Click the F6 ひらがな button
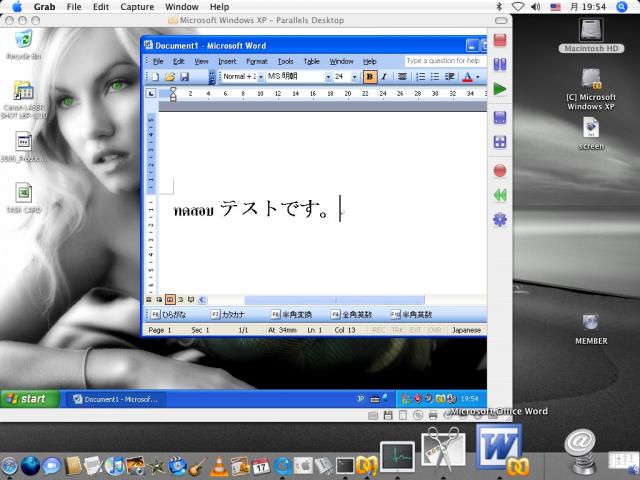 [x=168, y=314]
